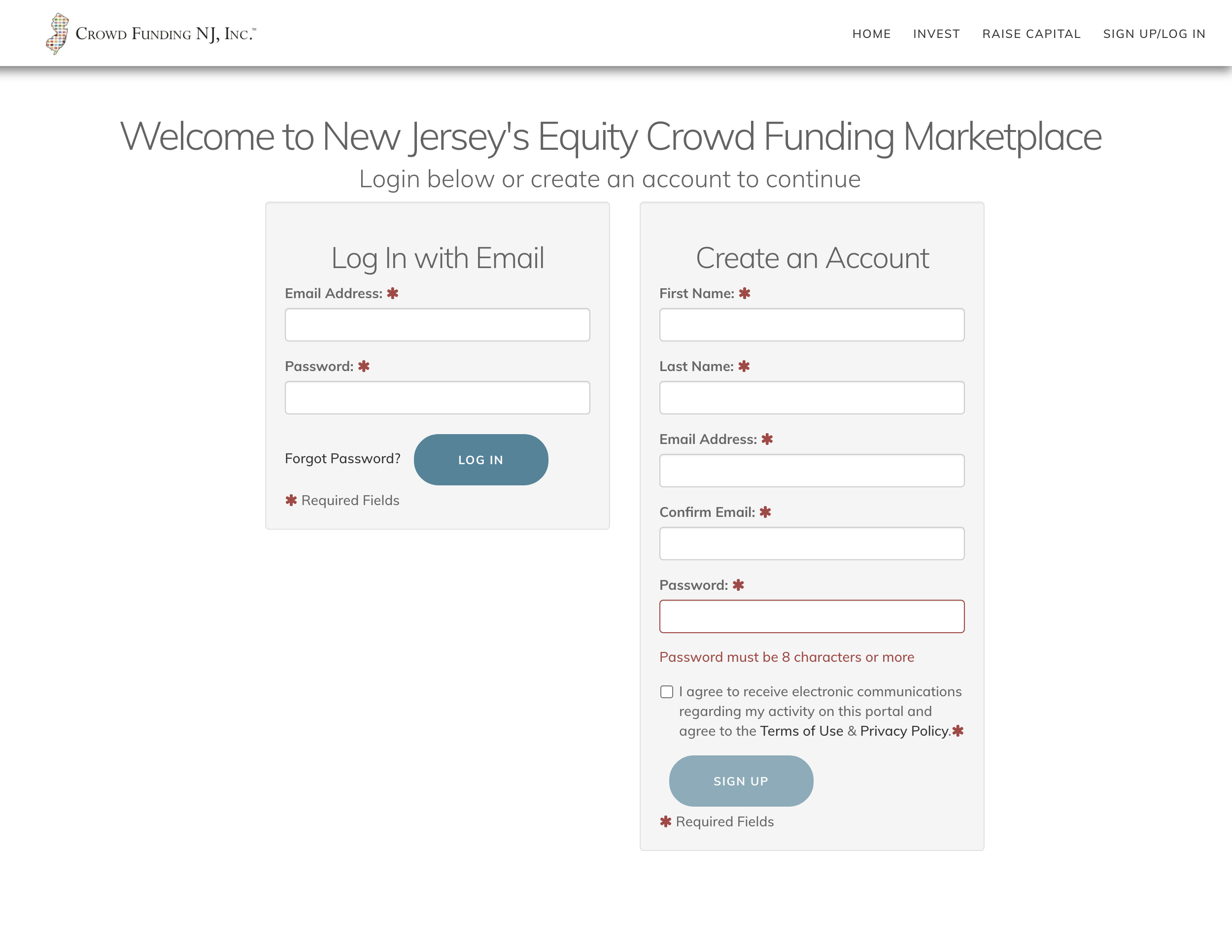
Task: Open the HOME menu item
Action: [x=871, y=34]
